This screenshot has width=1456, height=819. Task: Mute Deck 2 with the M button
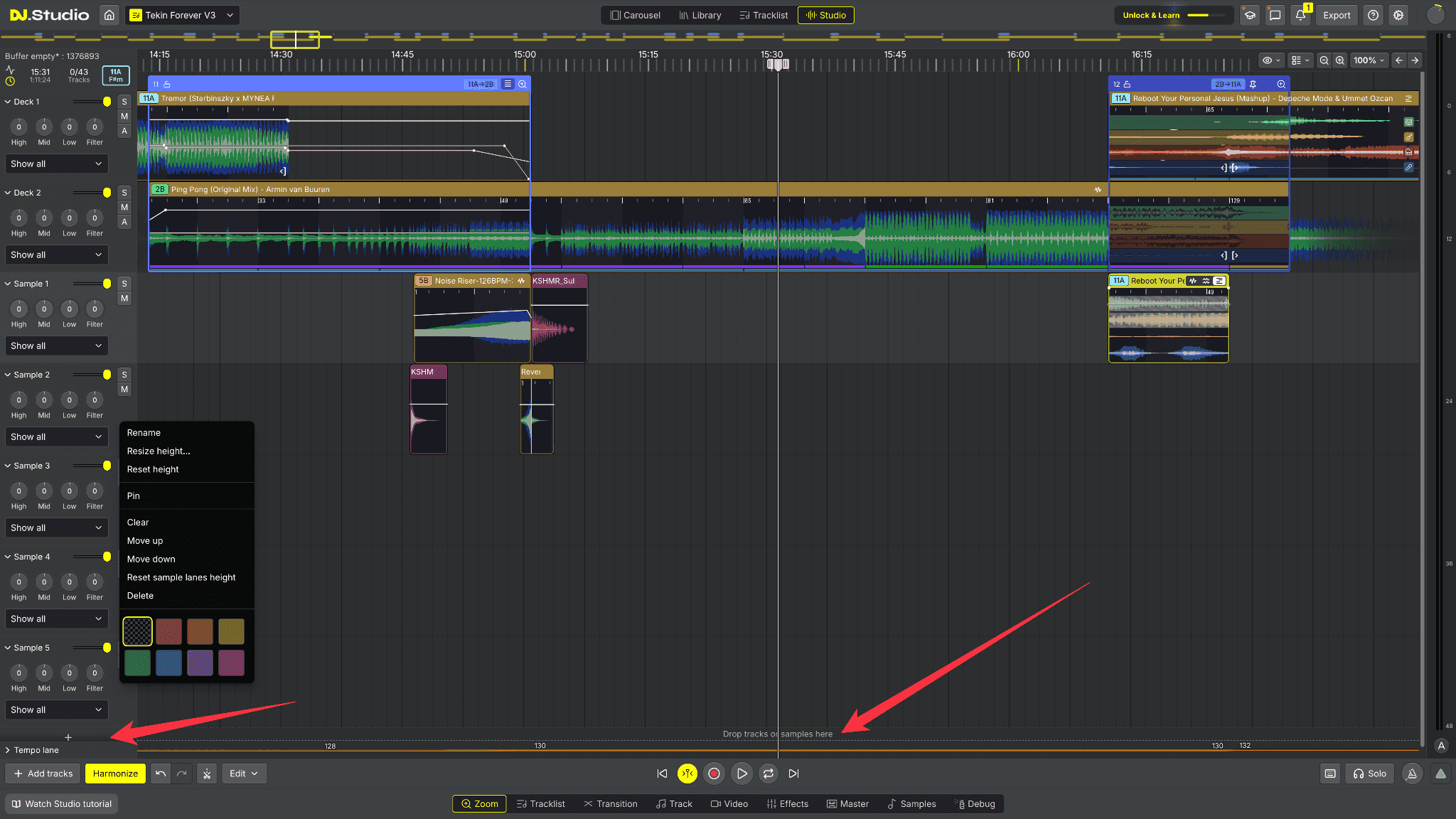click(x=124, y=208)
